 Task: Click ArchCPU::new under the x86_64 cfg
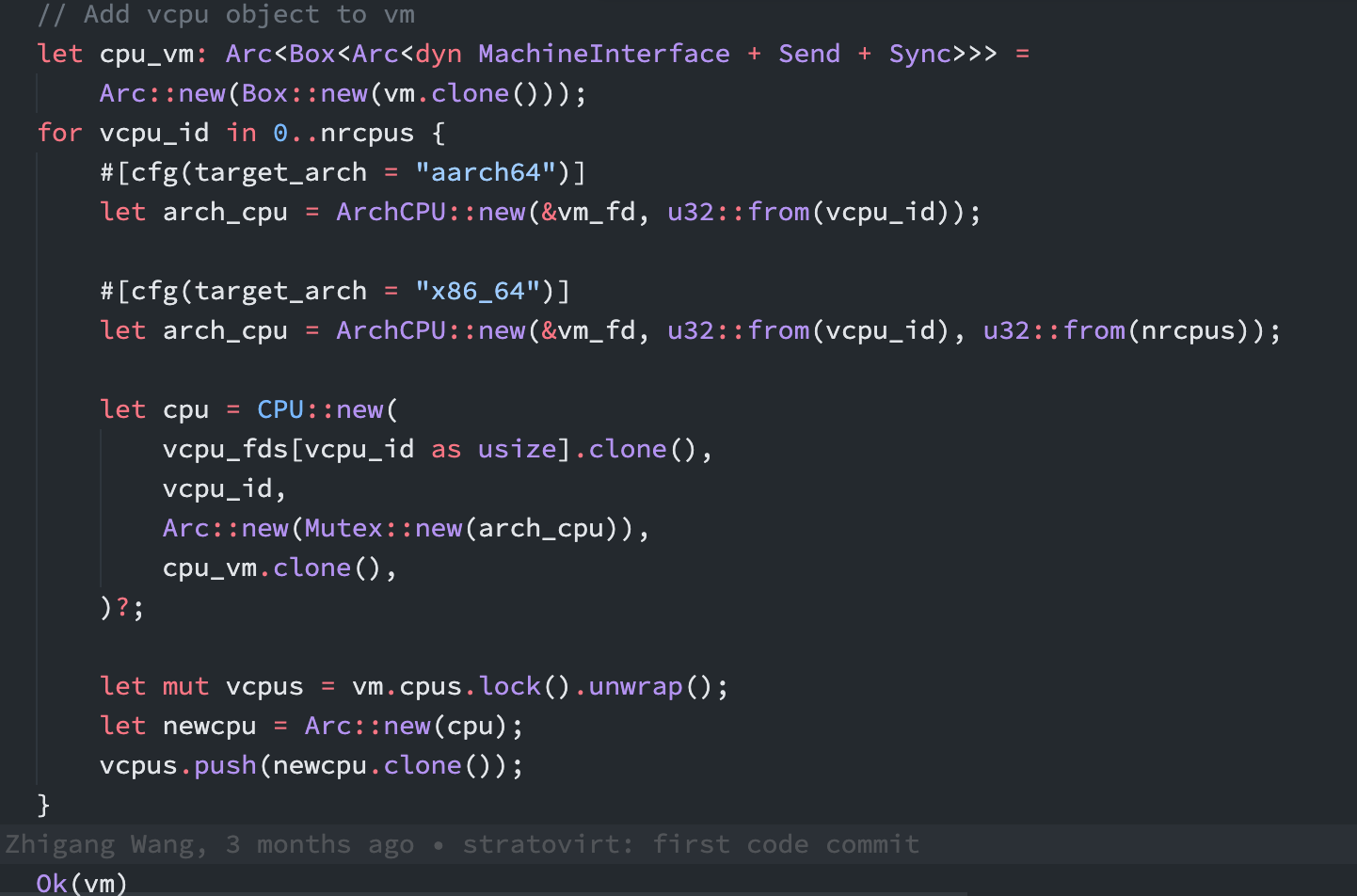click(431, 330)
